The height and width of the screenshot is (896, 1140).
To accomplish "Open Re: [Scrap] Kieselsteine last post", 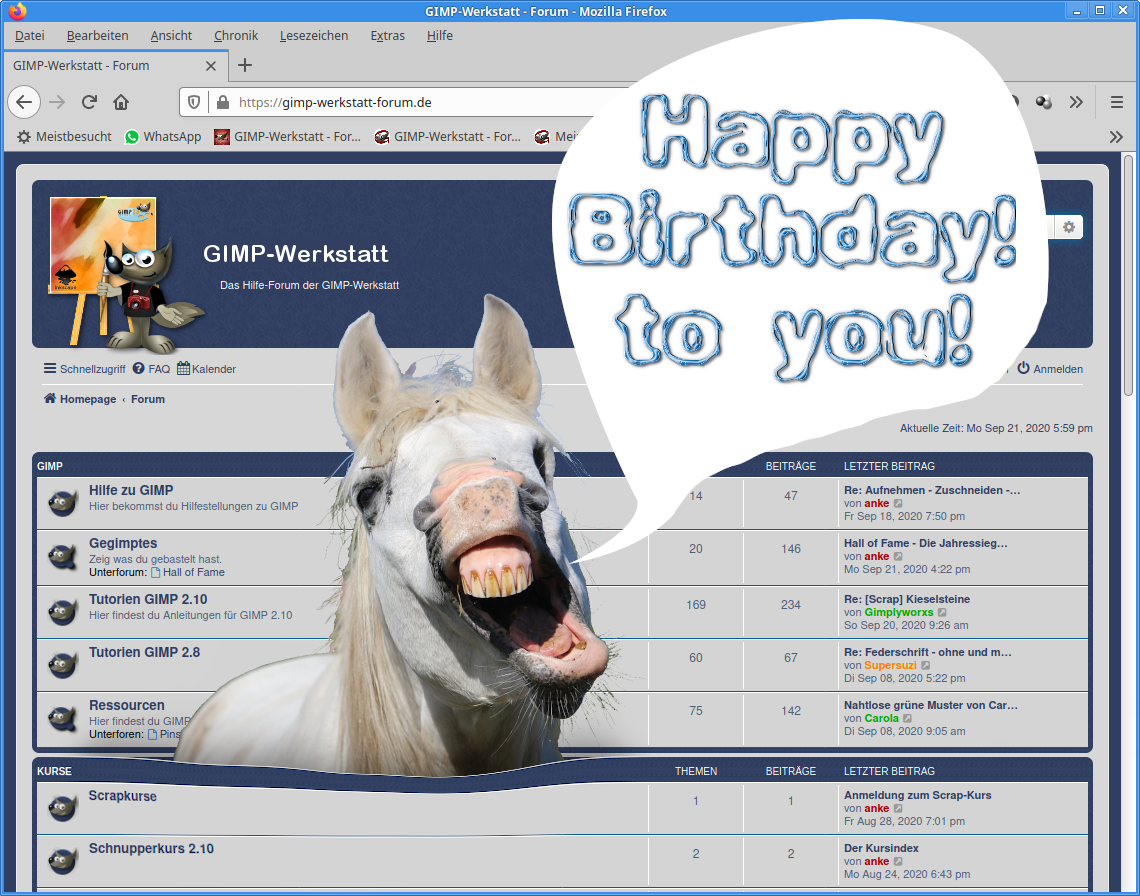I will (x=907, y=599).
